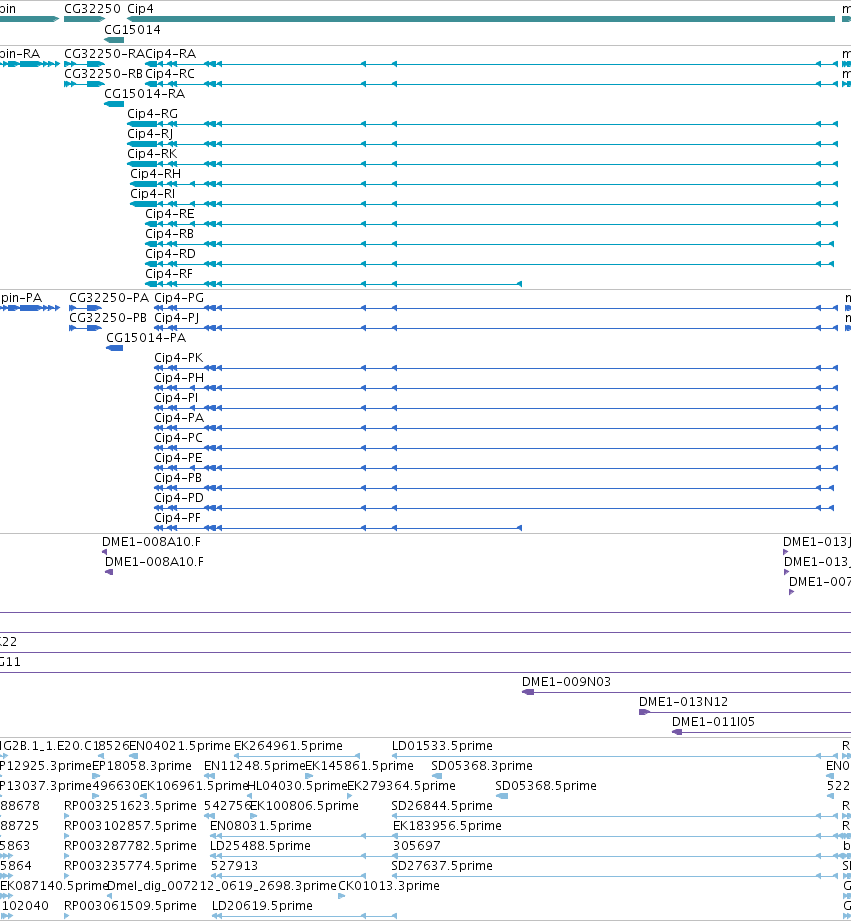Pick the Cip4-PI protein label
851x921 pixels.
176,398
